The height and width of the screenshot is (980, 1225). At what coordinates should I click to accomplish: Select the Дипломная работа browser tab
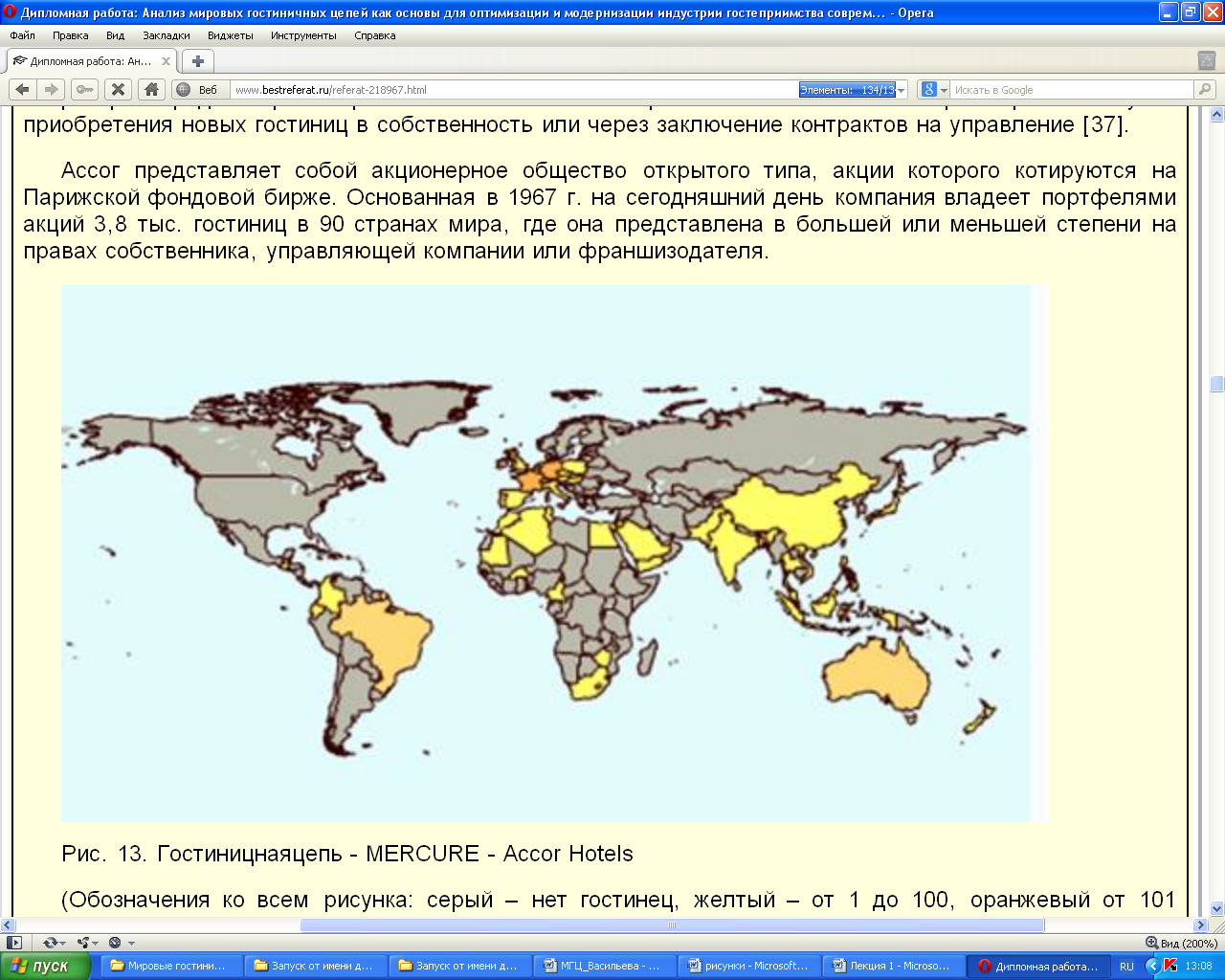(91, 61)
